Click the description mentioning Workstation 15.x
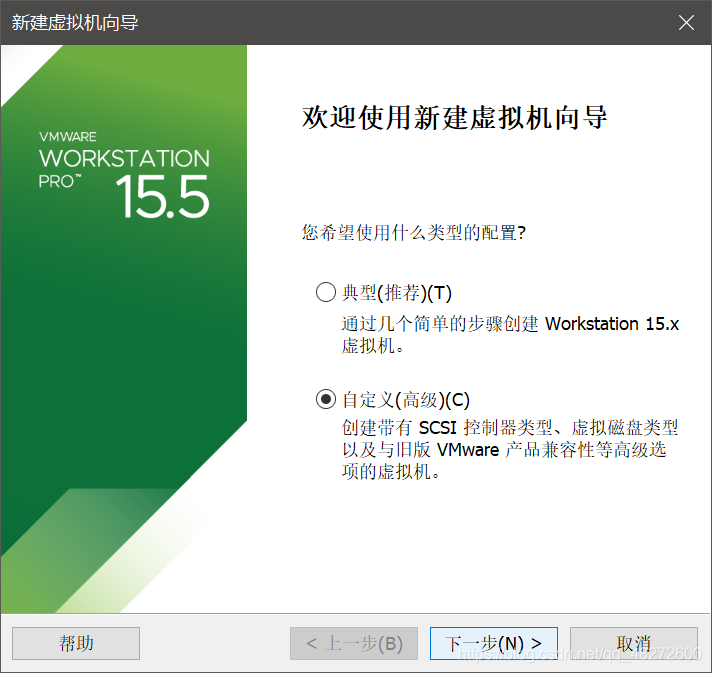The height and width of the screenshot is (673, 712). 510,335
